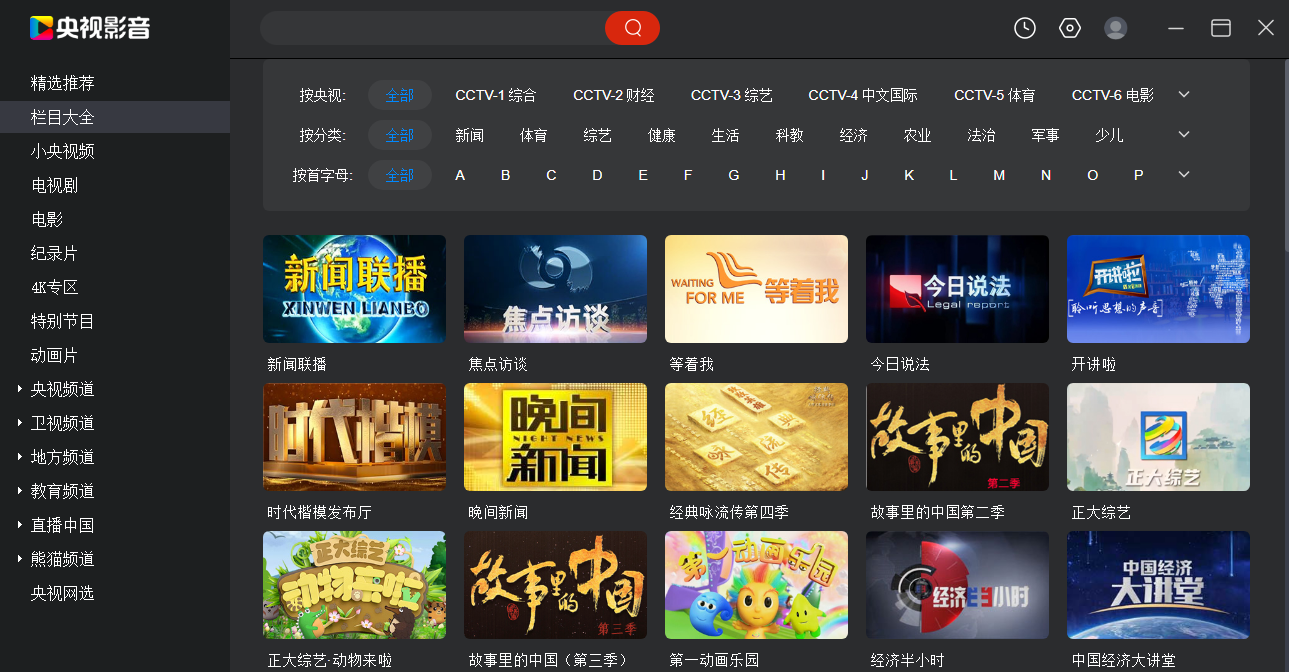Open 今日说法 program thumbnail

coord(957,289)
